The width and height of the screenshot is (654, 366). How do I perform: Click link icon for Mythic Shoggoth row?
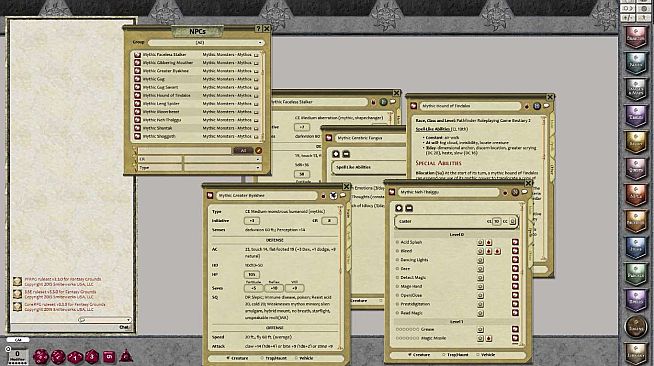137,136
